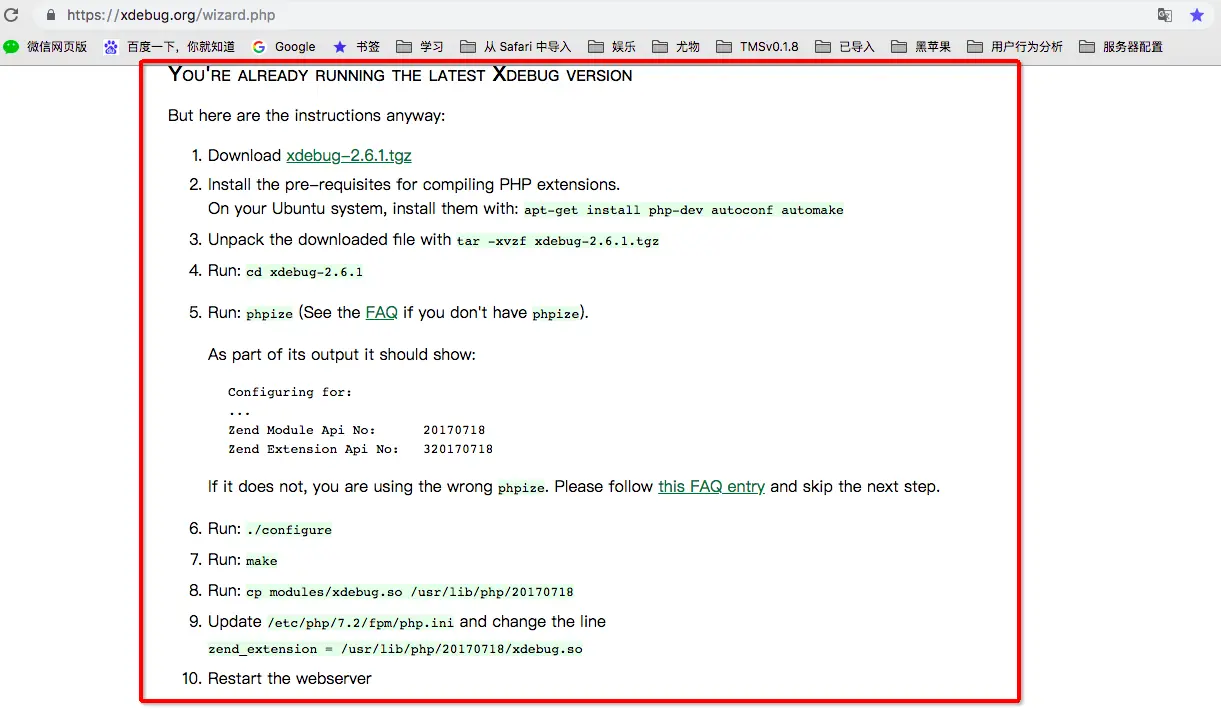
Task: Expand the 服务器配置 bookmark folder
Action: (1121, 46)
